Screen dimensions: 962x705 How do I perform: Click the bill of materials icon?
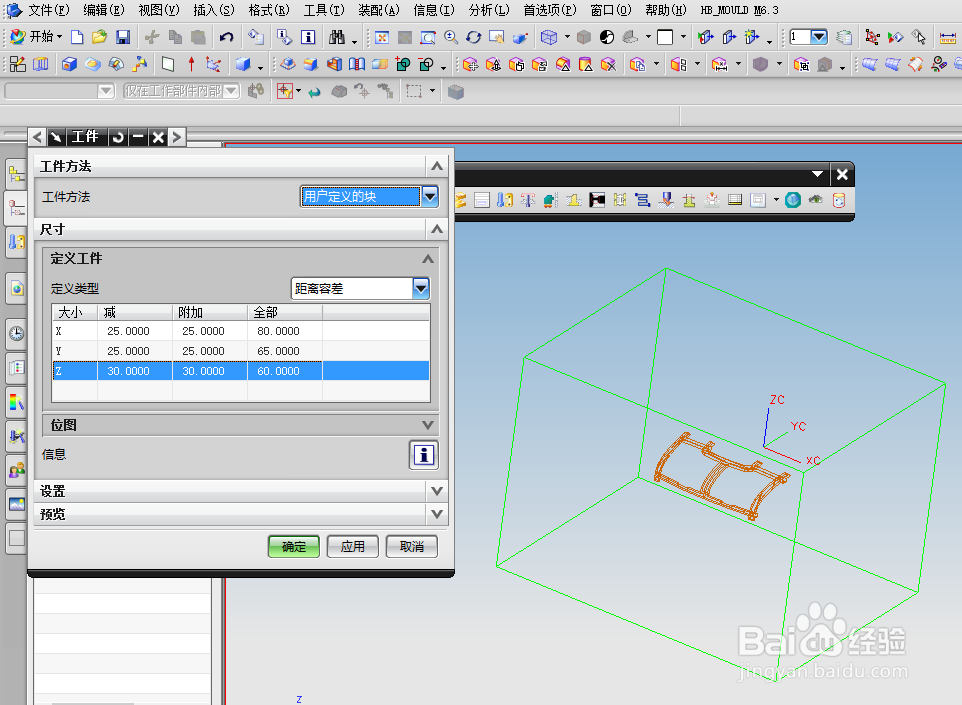tap(735, 200)
